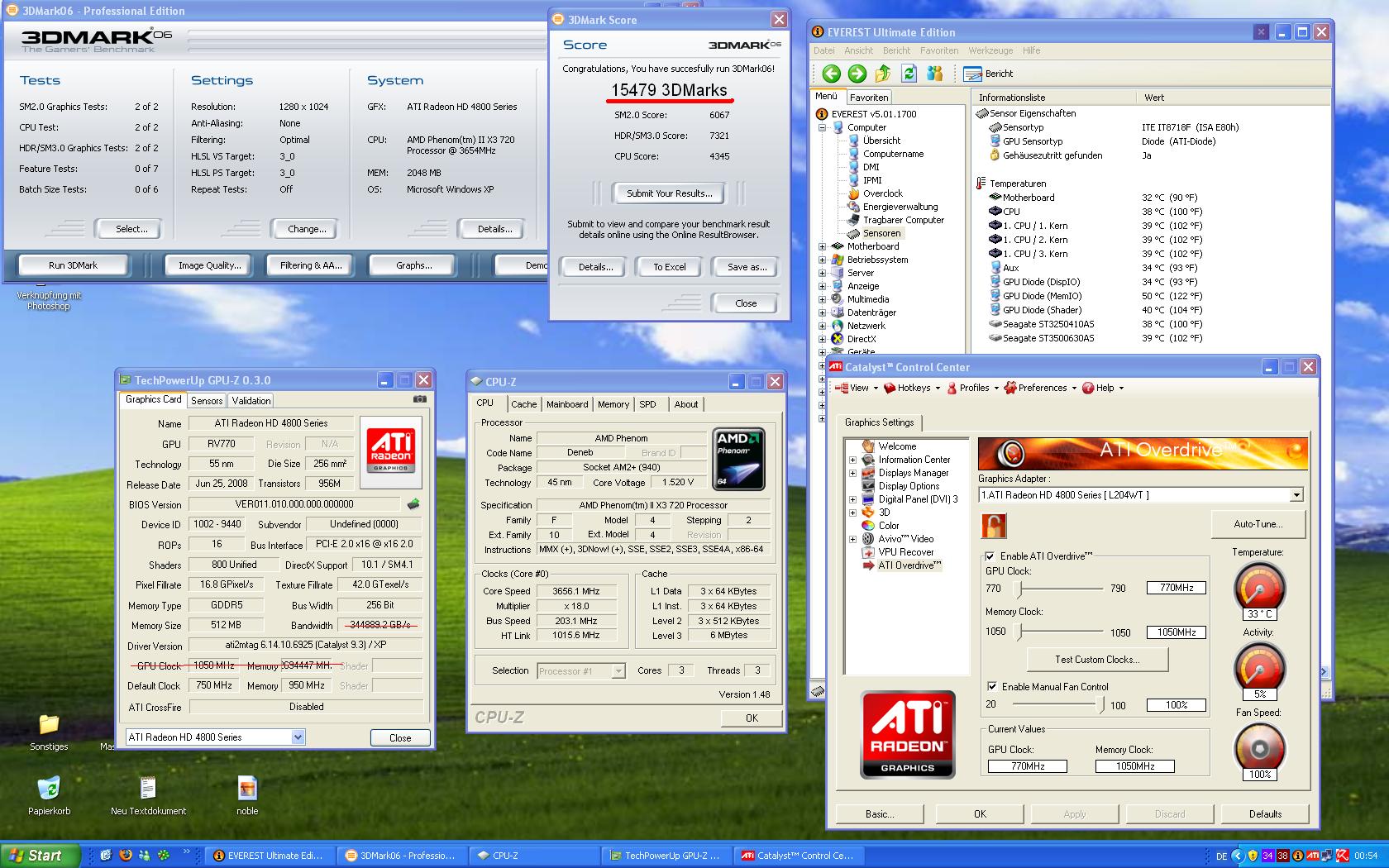Open the Preferences menu in Catalyst
Viewport: 1389px width, 868px height.
(1040, 388)
